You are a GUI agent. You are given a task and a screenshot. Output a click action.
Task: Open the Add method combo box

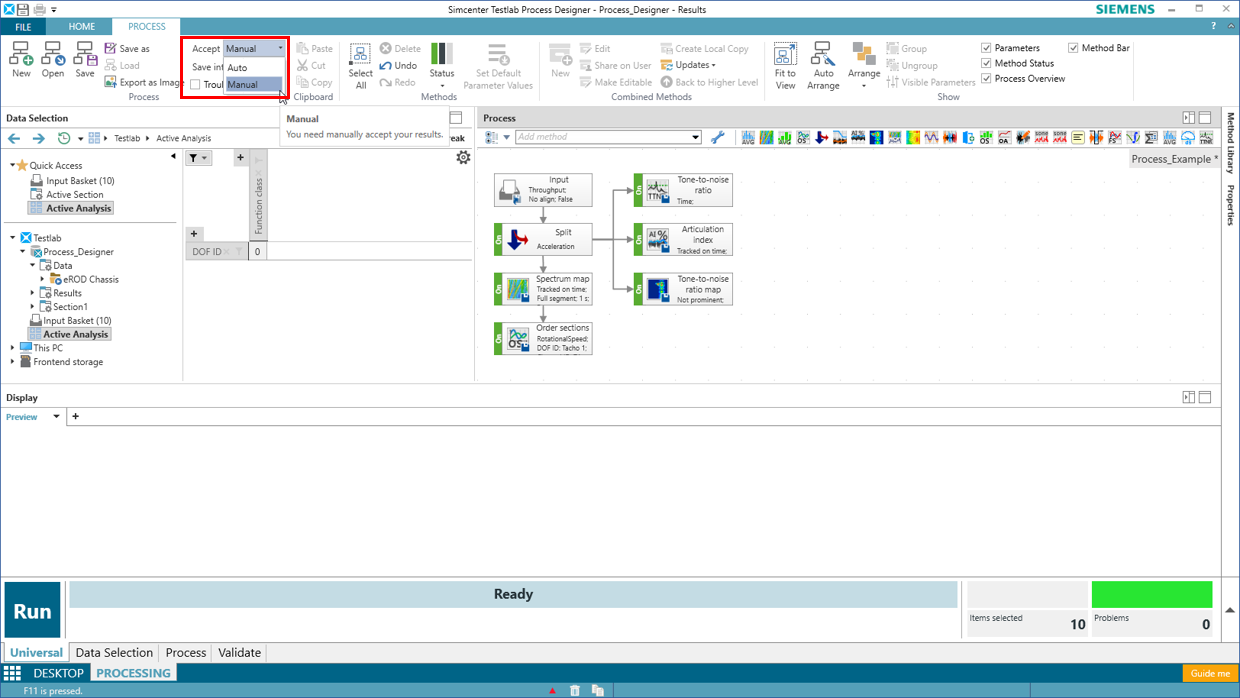(x=608, y=137)
